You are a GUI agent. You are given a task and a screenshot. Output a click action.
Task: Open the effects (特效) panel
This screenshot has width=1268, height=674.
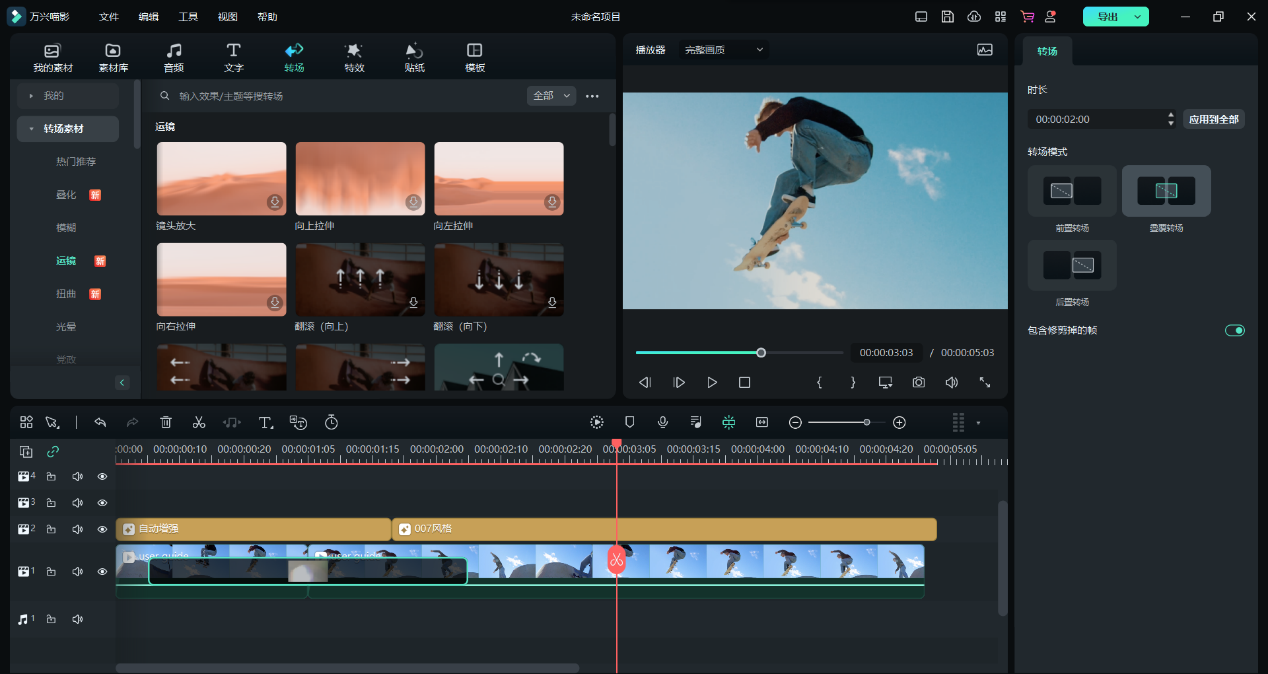point(354,58)
